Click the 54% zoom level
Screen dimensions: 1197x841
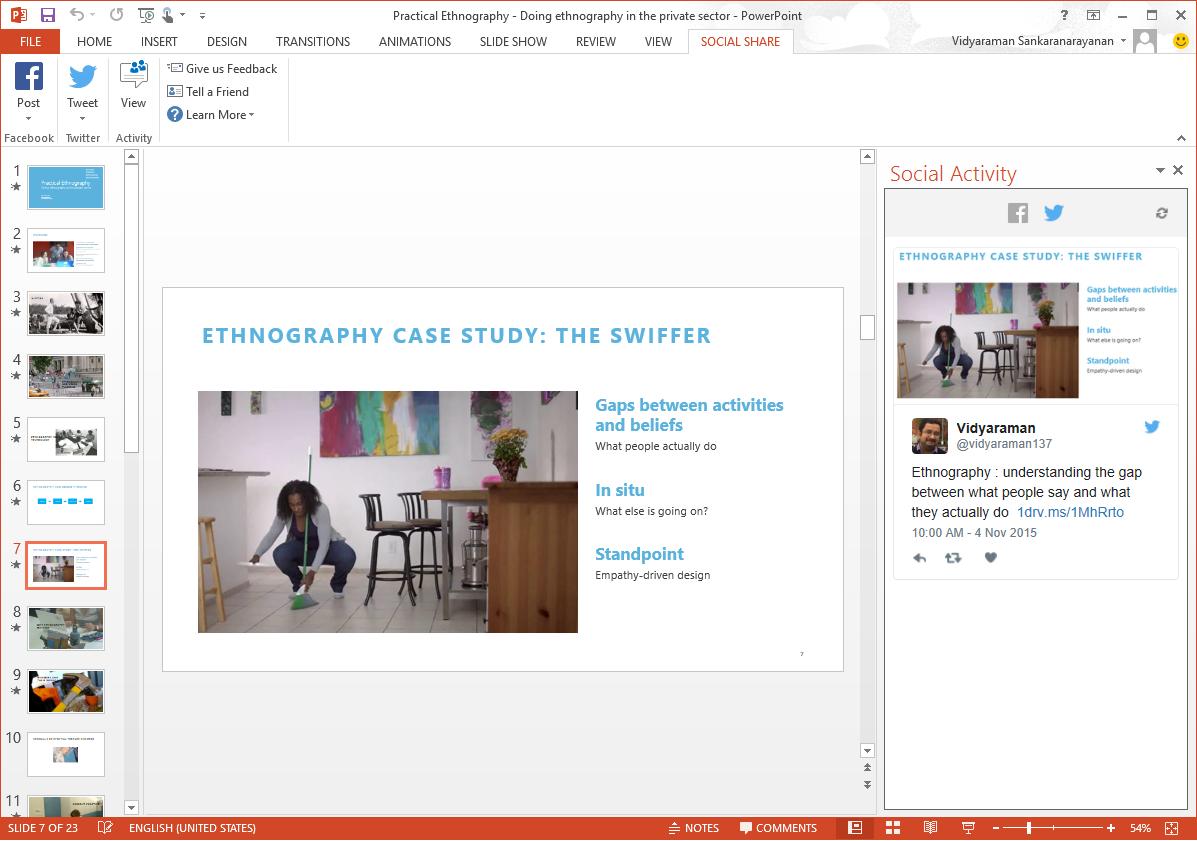pyautogui.click(x=1140, y=828)
